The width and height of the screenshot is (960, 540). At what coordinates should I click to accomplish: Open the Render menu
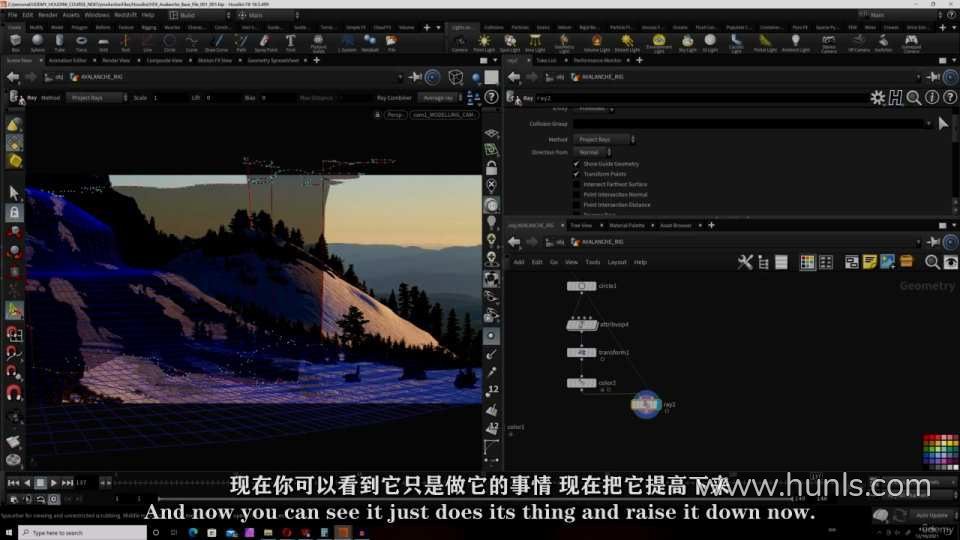[47, 15]
